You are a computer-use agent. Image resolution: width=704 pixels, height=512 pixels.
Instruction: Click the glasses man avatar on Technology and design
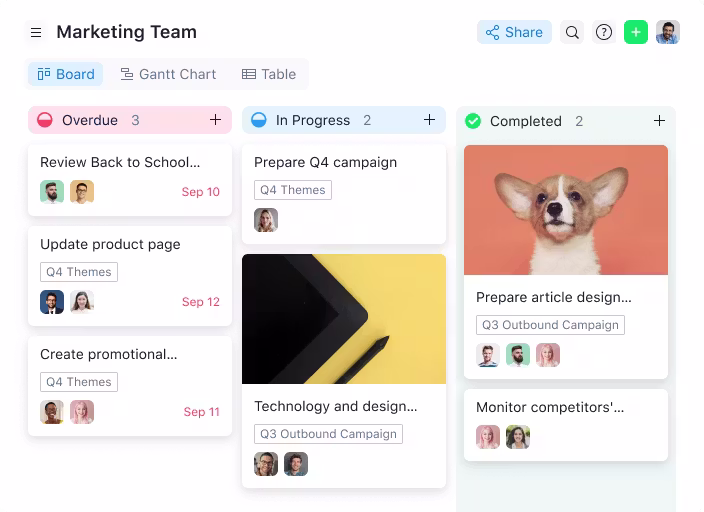[x=266, y=464]
